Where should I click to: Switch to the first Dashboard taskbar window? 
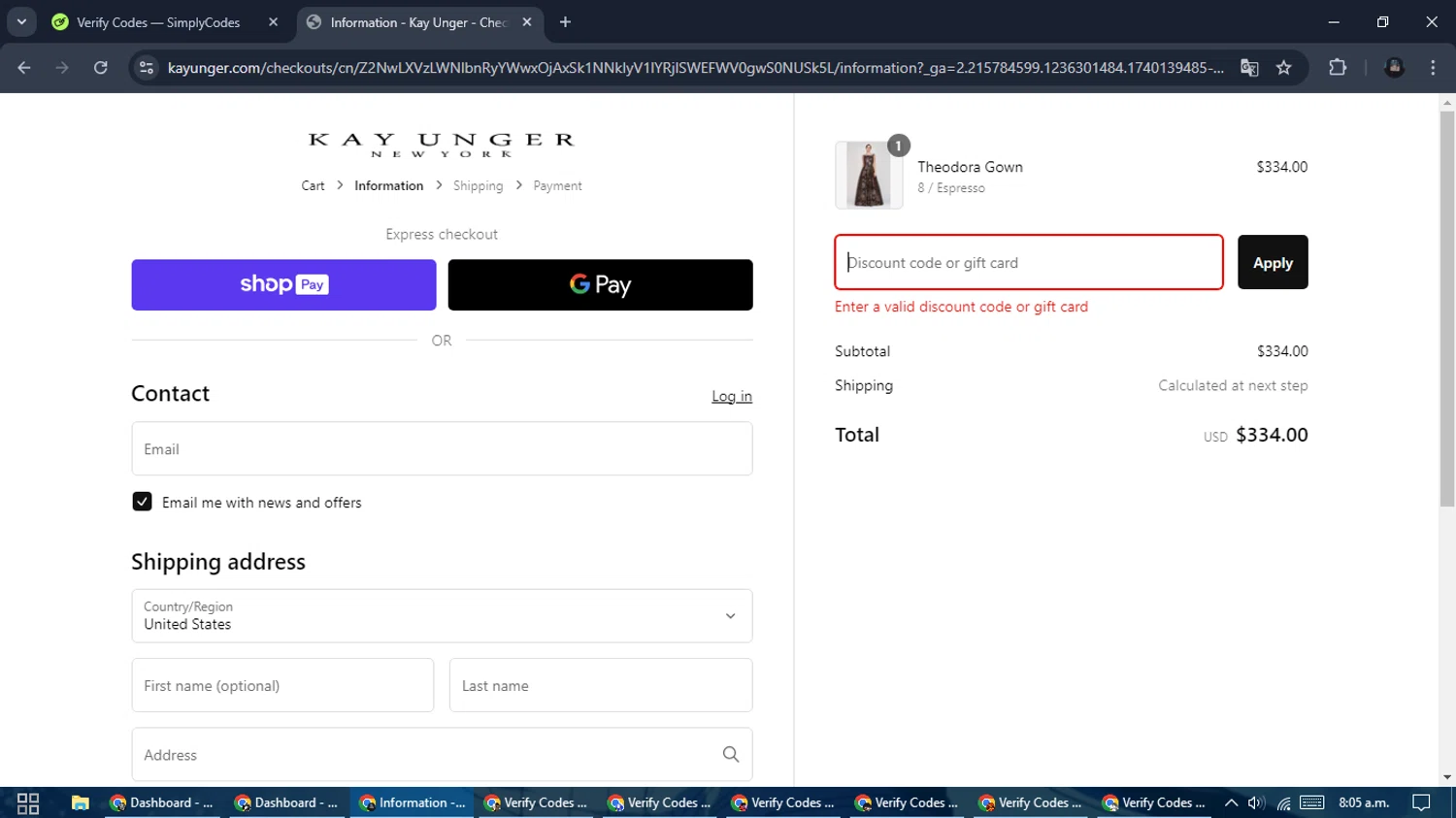pos(162,802)
